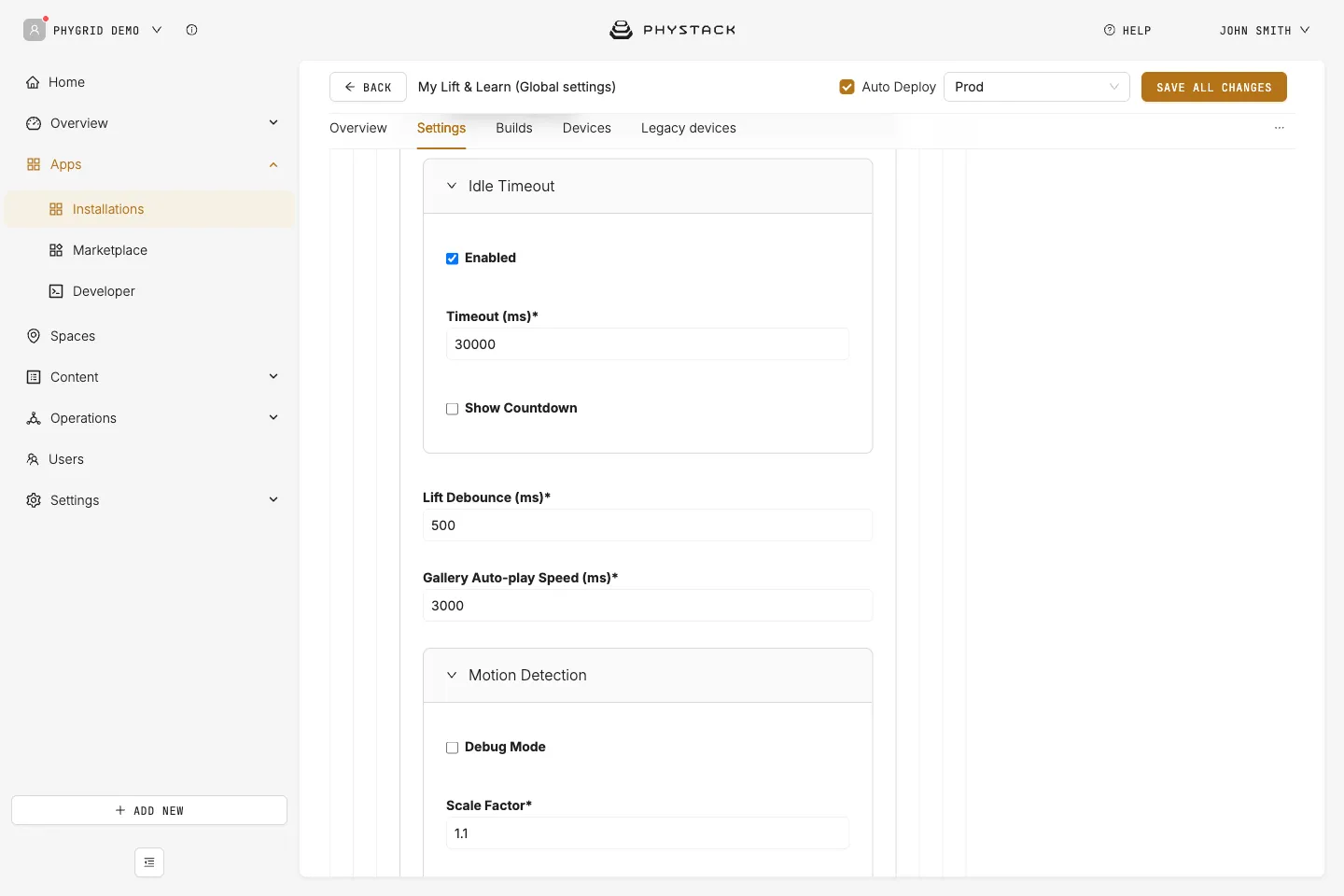
Task: Click the Operations icon in sidebar
Action: (x=34, y=418)
